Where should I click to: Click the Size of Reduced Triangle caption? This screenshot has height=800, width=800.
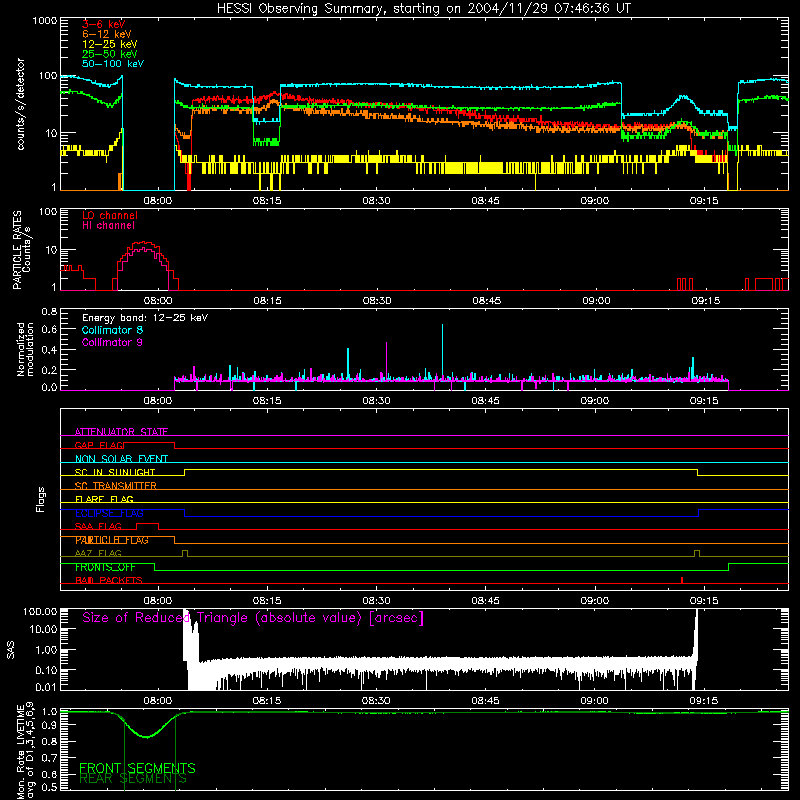tap(253, 618)
